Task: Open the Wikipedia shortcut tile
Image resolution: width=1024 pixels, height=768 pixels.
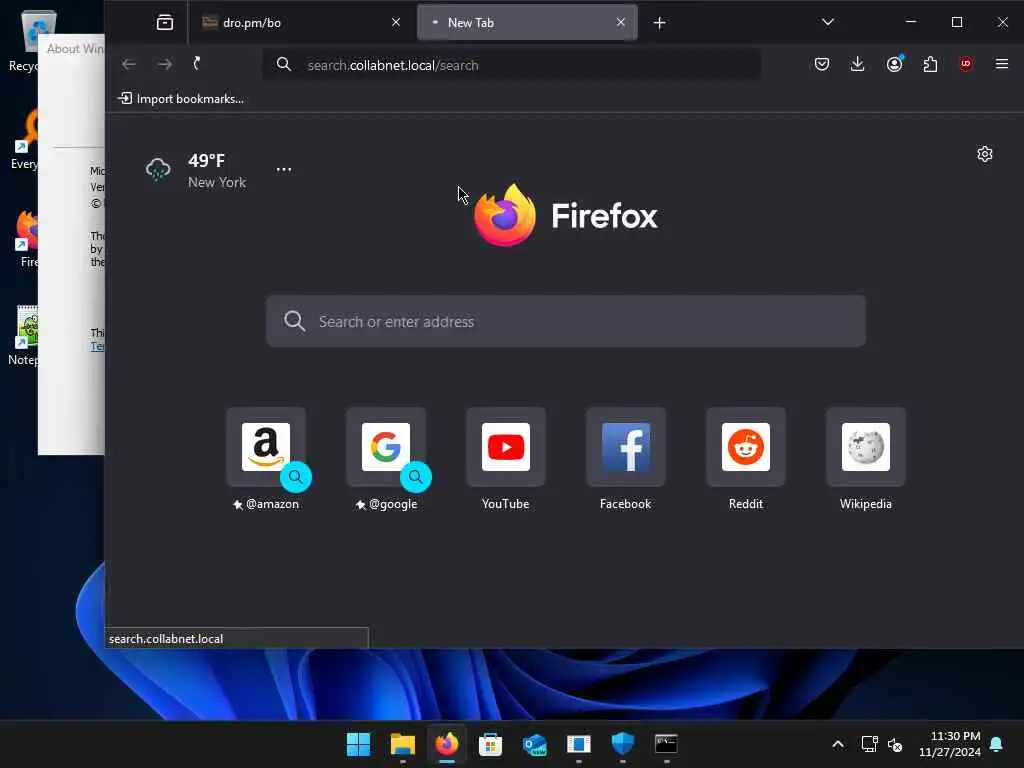Action: click(865, 458)
